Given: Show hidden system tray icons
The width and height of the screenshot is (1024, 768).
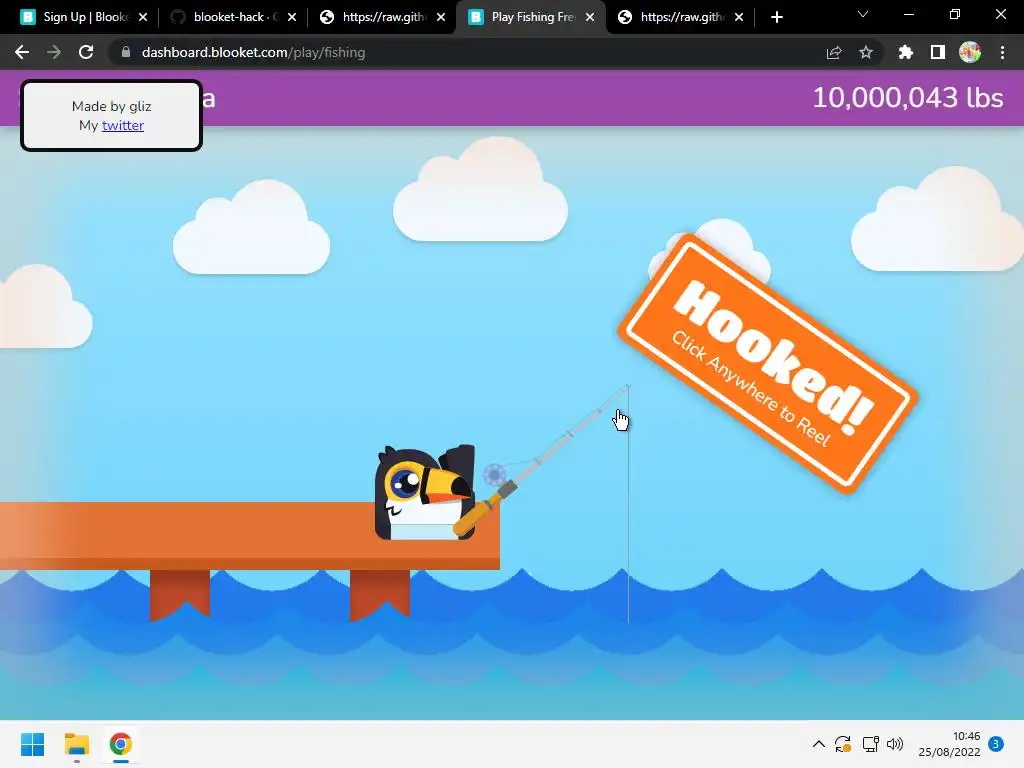Looking at the screenshot, I should [818, 744].
